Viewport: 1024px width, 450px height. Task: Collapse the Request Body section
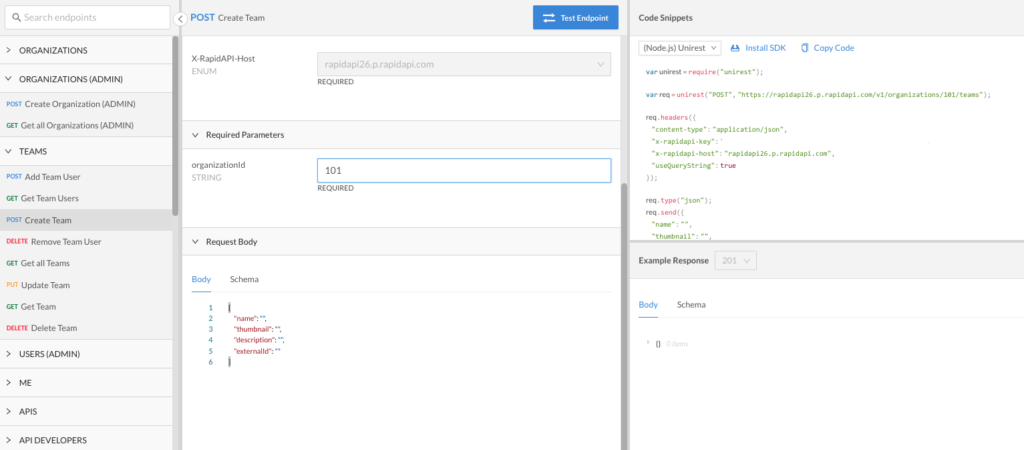point(401,241)
